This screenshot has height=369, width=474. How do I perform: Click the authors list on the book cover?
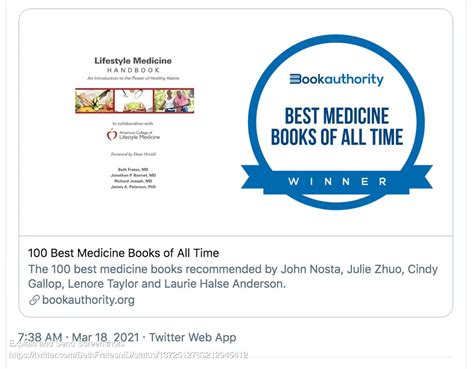point(133,178)
